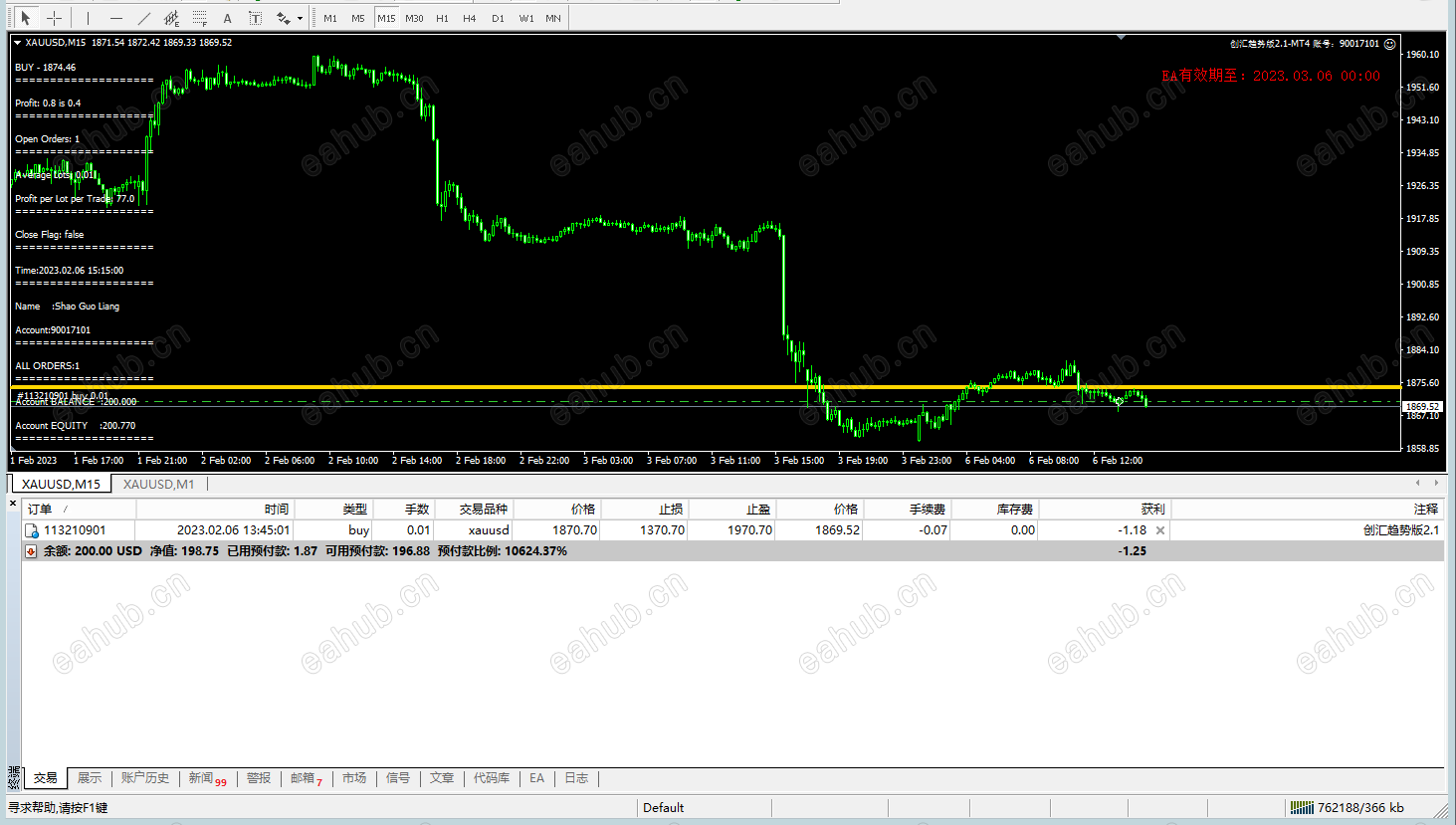Click order 113210901 document icon

pyautogui.click(x=32, y=530)
